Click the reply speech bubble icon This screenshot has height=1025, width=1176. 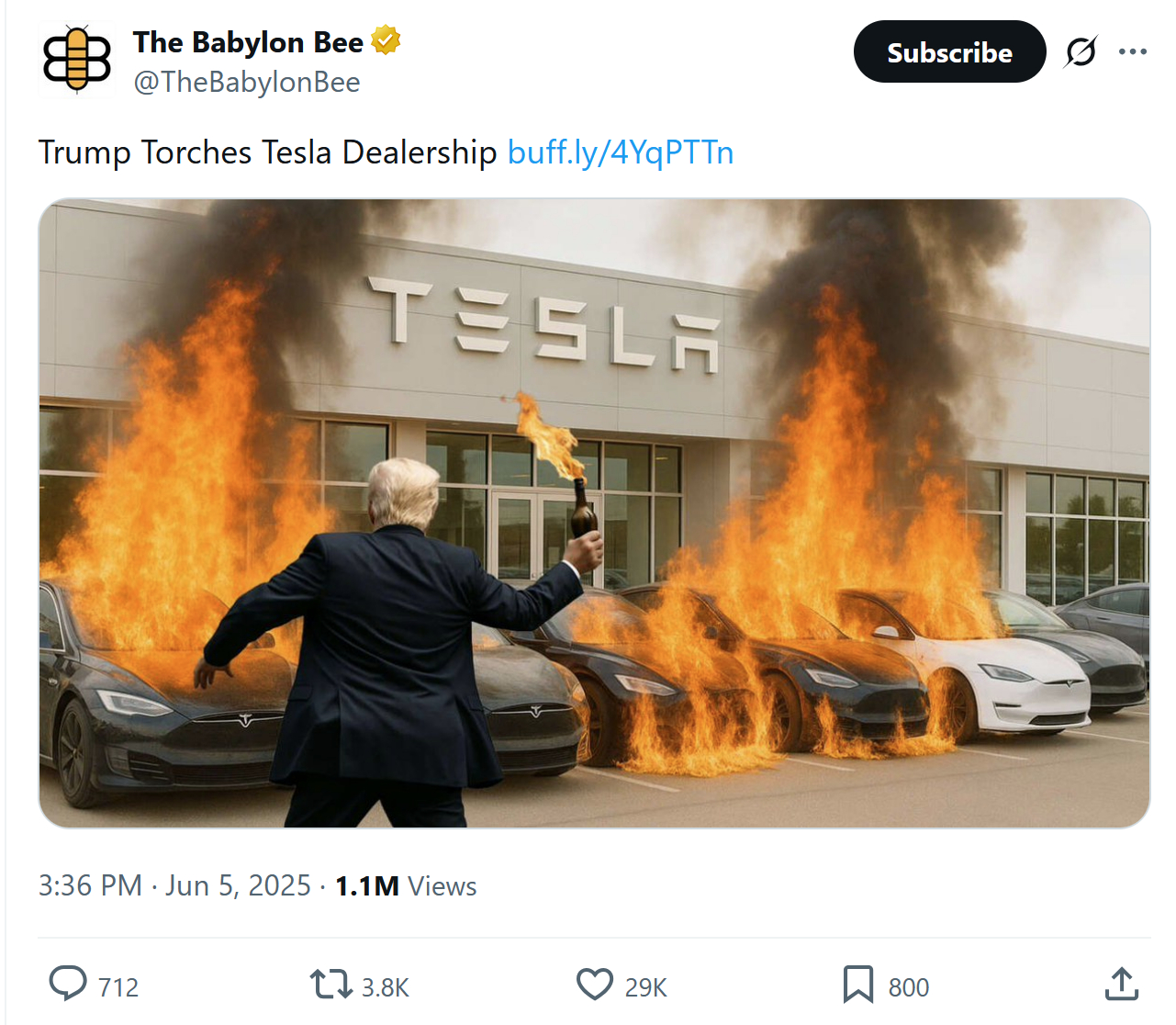coord(68,984)
